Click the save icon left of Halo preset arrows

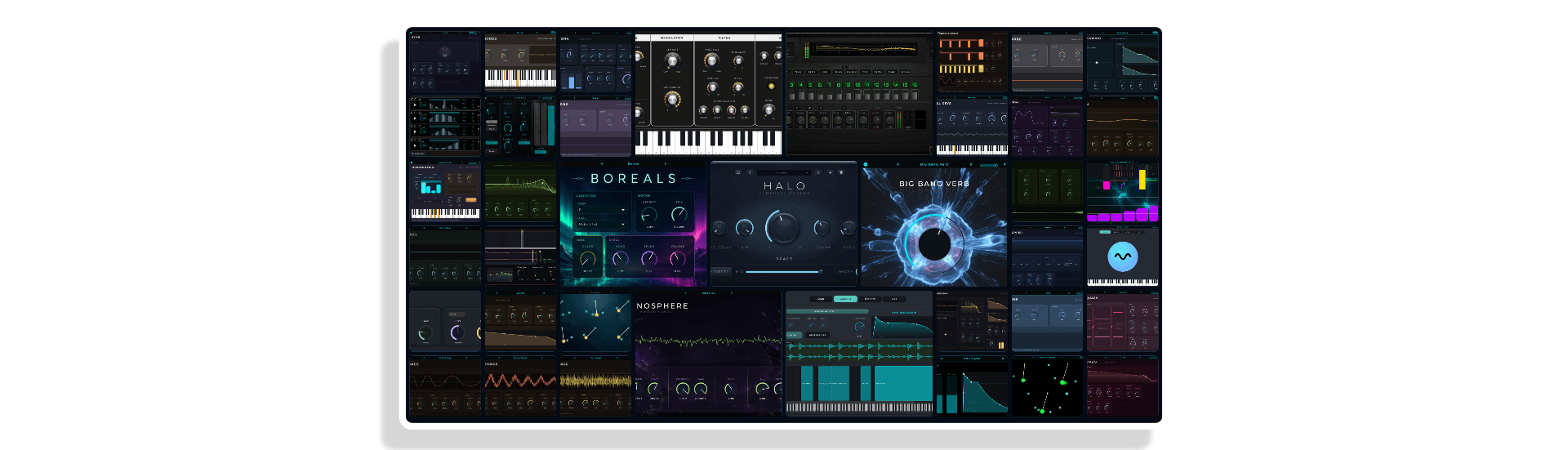coord(738,172)
